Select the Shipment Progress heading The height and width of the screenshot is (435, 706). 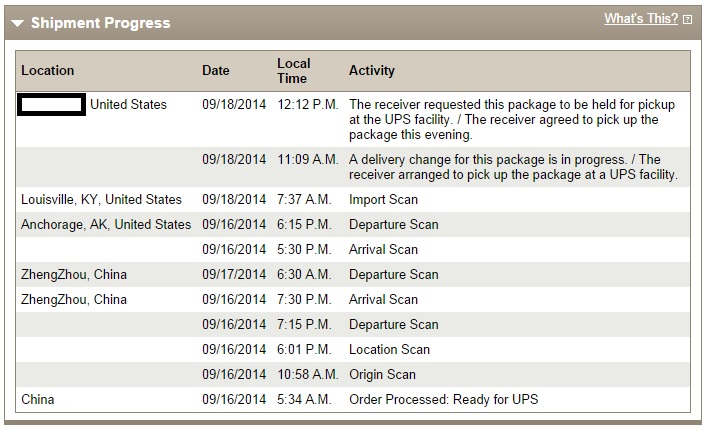(100, 23)
